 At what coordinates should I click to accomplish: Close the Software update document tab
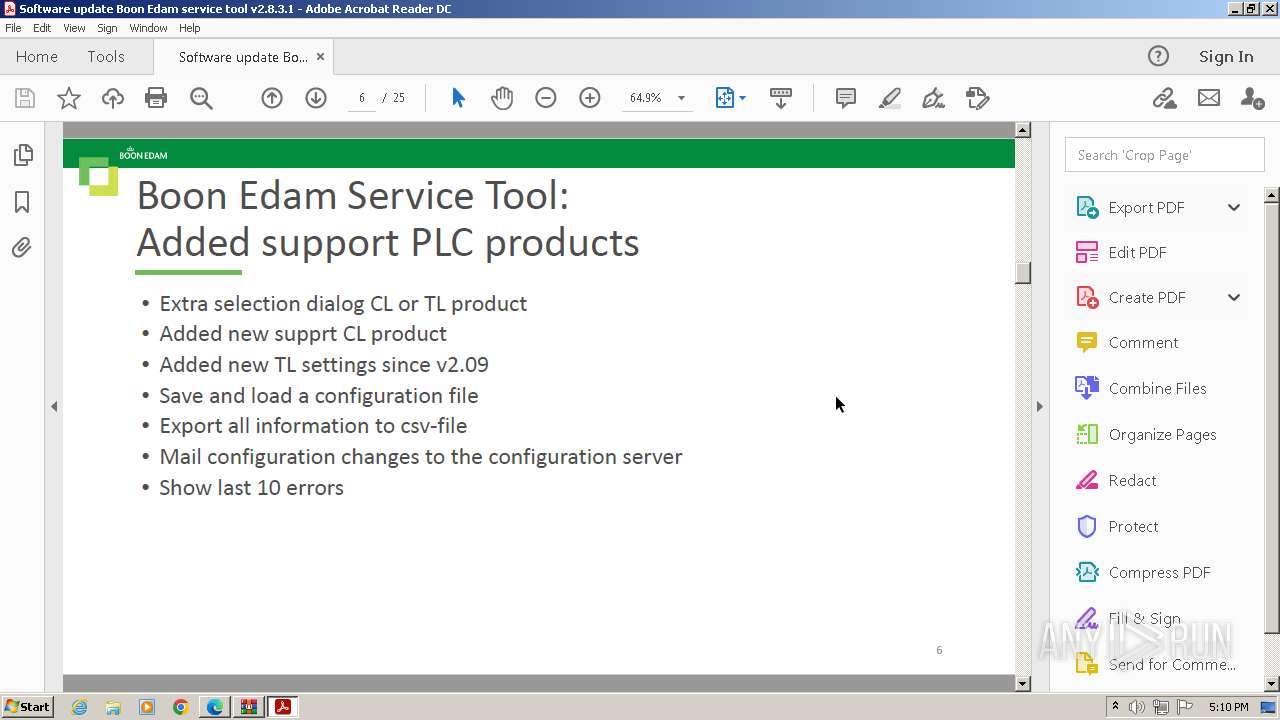pyautogui.click(x=320, y=57)
